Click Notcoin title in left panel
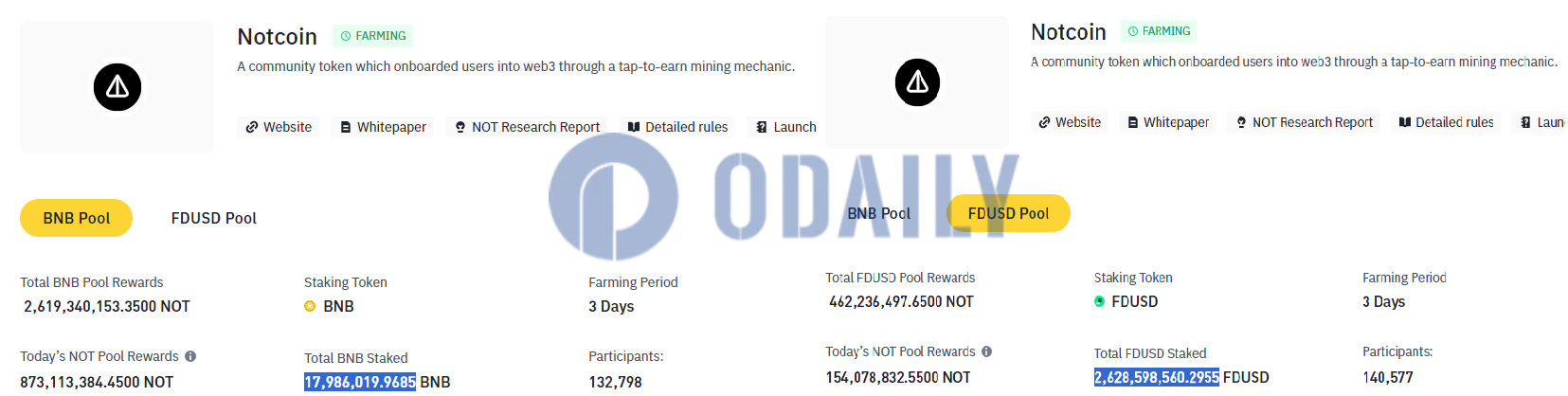Viewport: 1568px width, 396px height. tap(278, 36)
